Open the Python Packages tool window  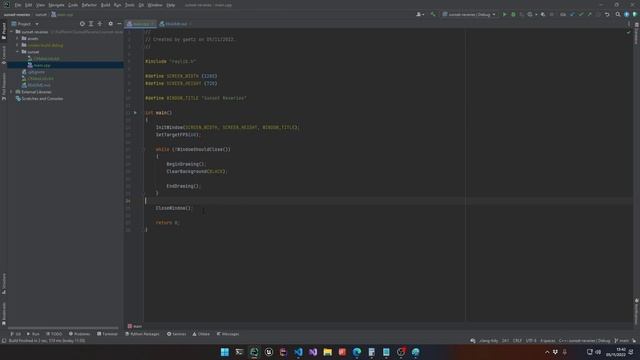(142, 334)
